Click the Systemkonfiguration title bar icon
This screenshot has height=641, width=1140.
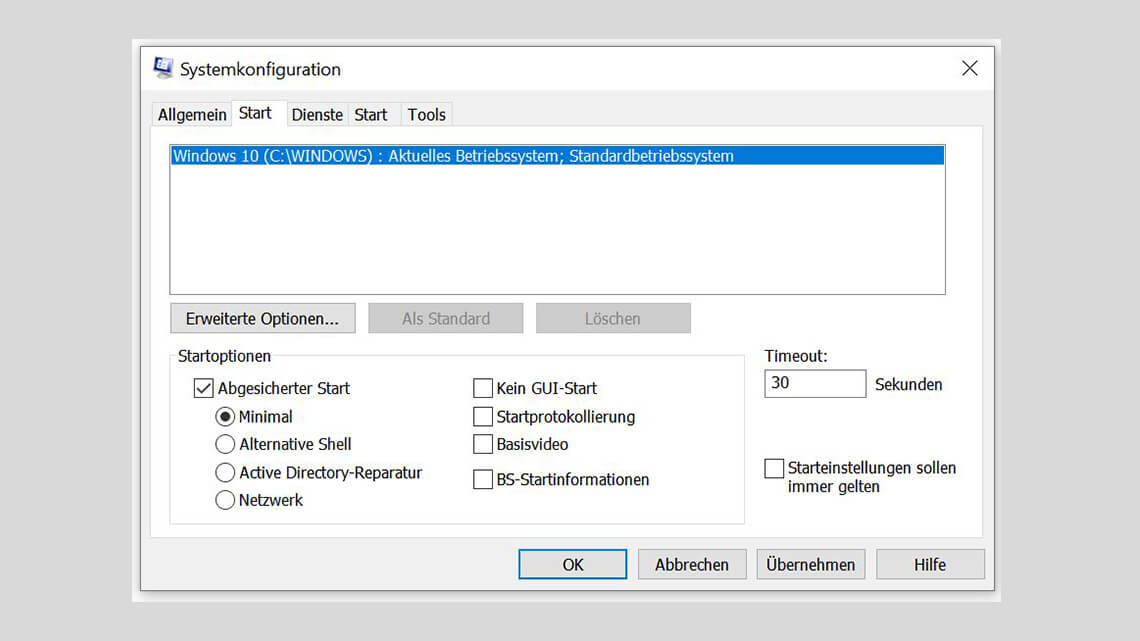[163, 68]
